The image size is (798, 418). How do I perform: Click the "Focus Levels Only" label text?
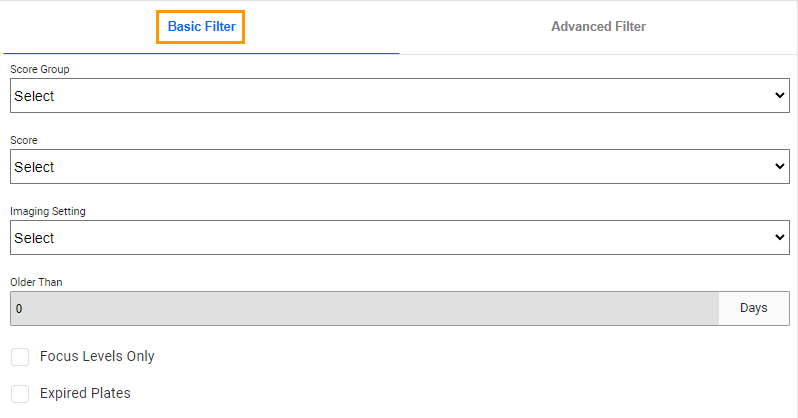[x=97, y=357]
